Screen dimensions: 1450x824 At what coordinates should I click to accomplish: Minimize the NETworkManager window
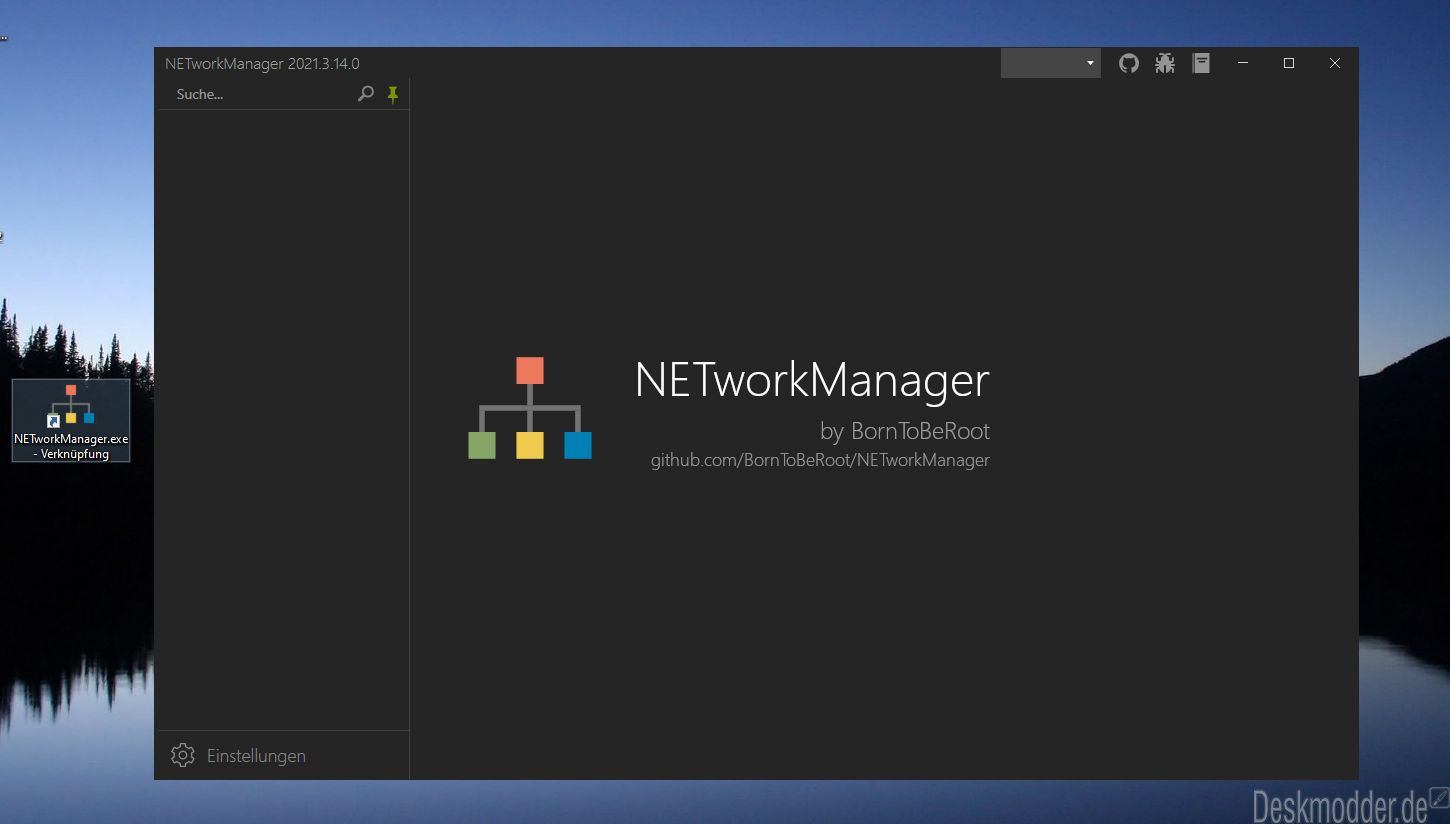click(1243, 63)
